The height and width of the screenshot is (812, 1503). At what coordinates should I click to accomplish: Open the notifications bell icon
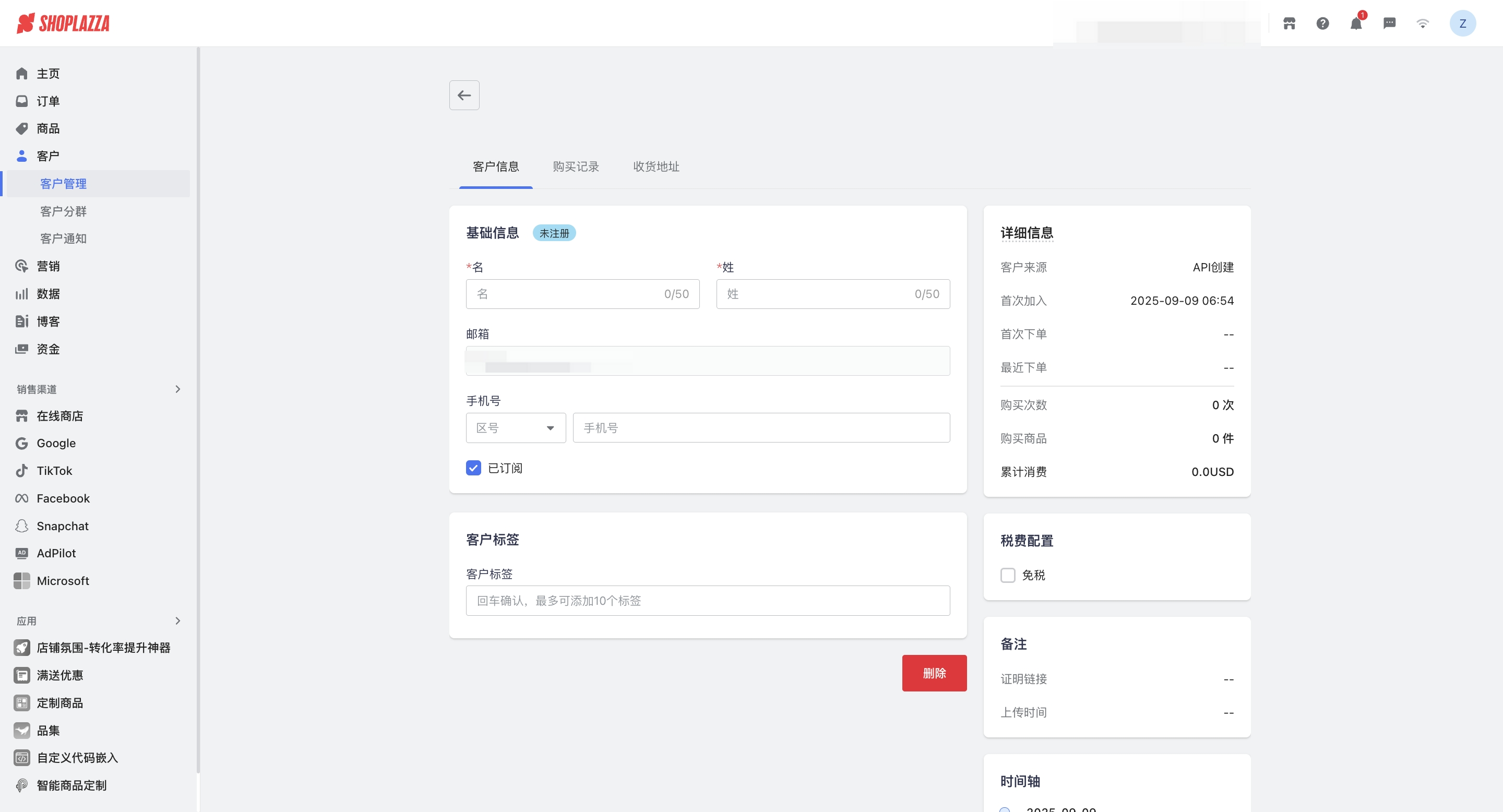[x=1355, y=23]
